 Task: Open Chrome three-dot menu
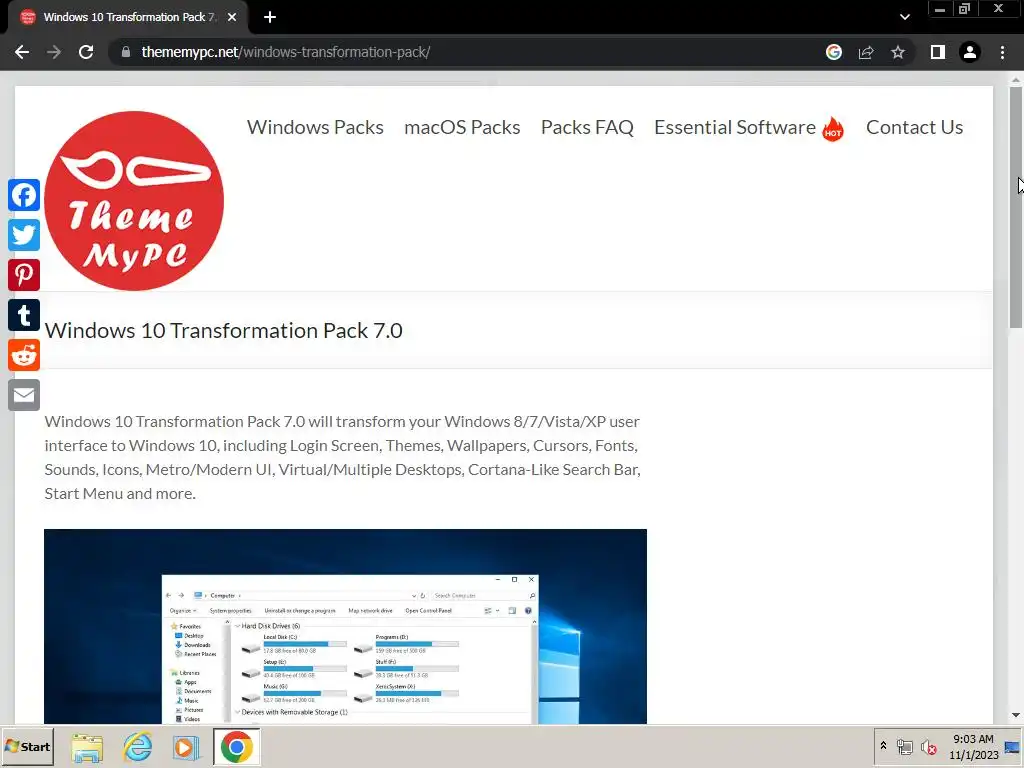click(1002, 52)
